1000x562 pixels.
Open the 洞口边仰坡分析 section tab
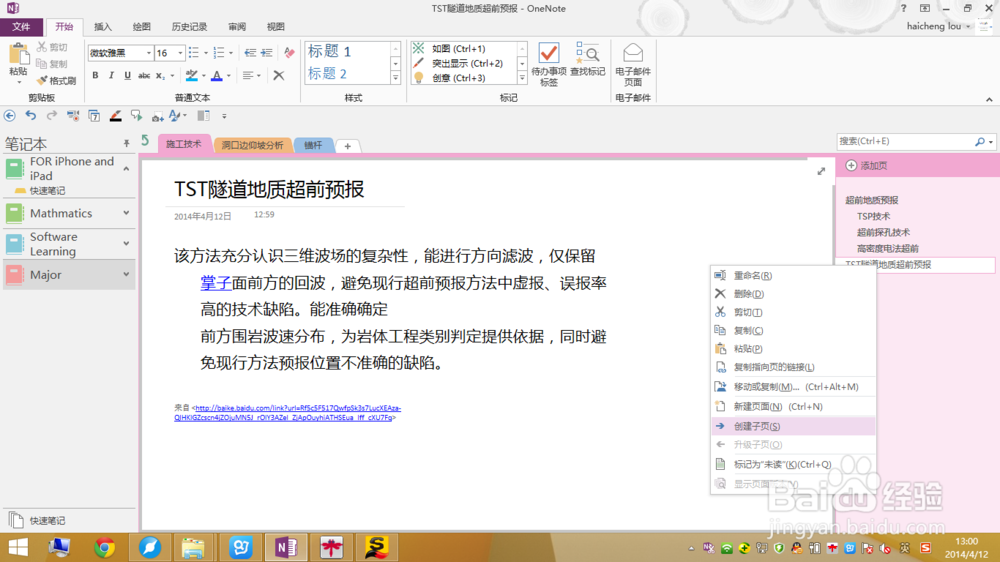[x=253, y=145]
